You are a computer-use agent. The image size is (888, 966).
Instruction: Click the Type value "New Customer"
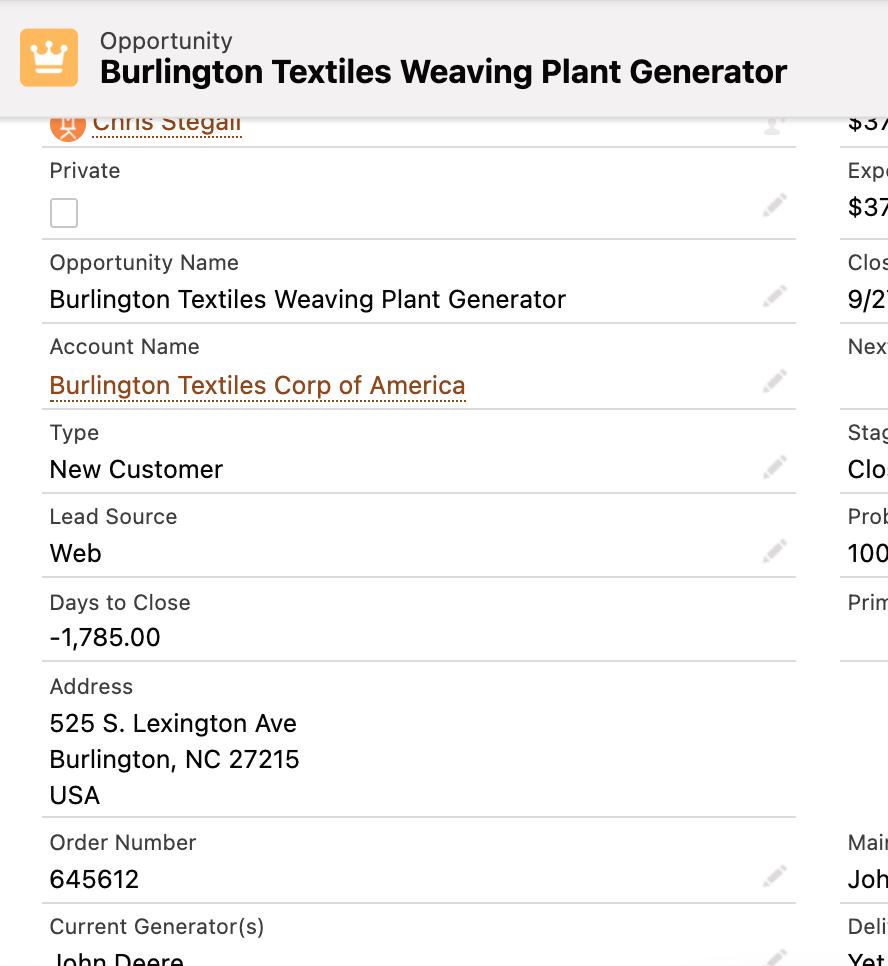click(x=136, y=469)
